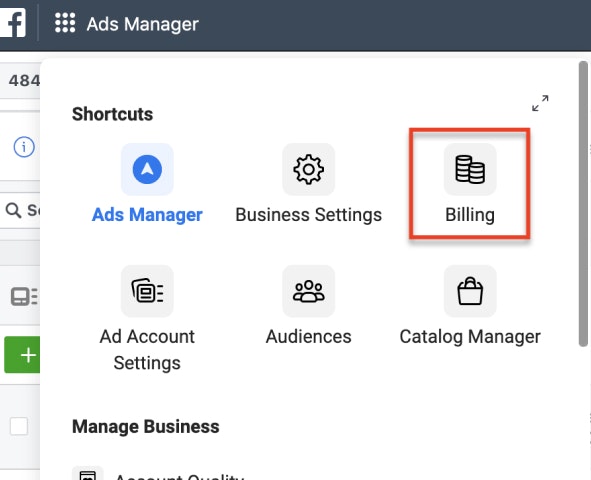Click the Billing label
This screenshot has width=591, height=480.
pos(470,215)
